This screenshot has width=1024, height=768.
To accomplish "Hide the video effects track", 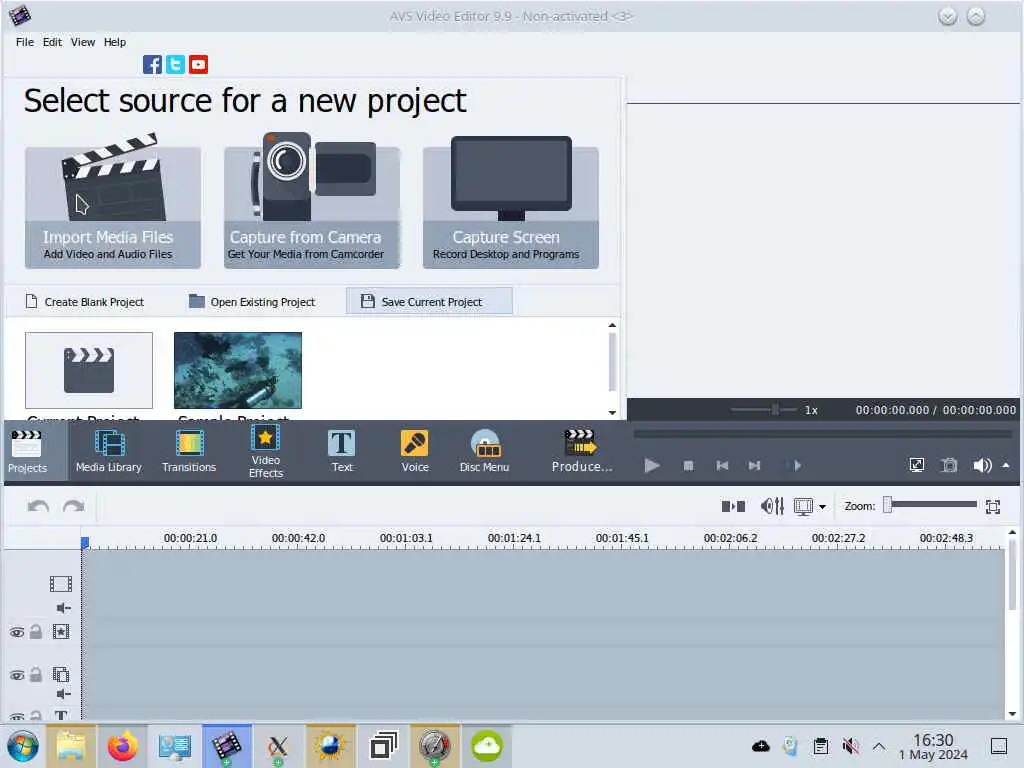I will [17, 632].
